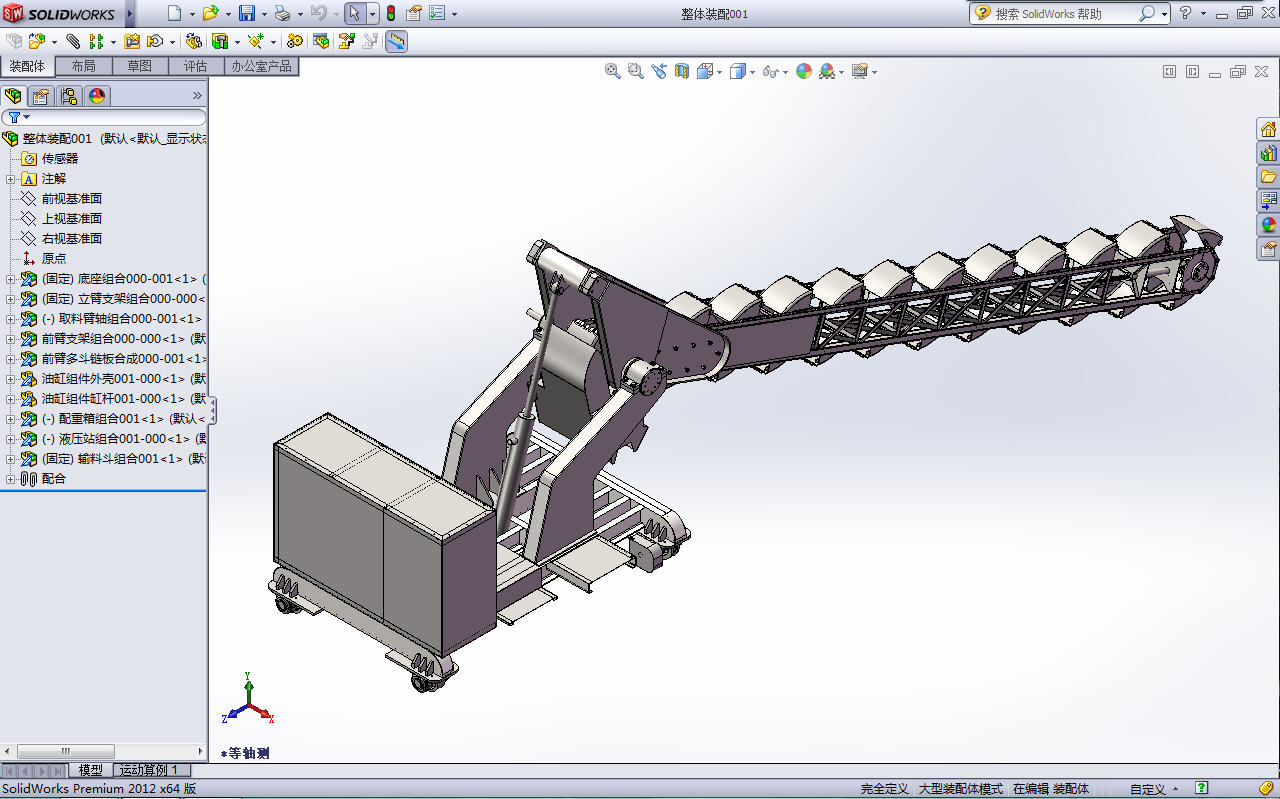Toggle the Select arrow tool
Screen dimensions: 1280x799
pos(354,14)
